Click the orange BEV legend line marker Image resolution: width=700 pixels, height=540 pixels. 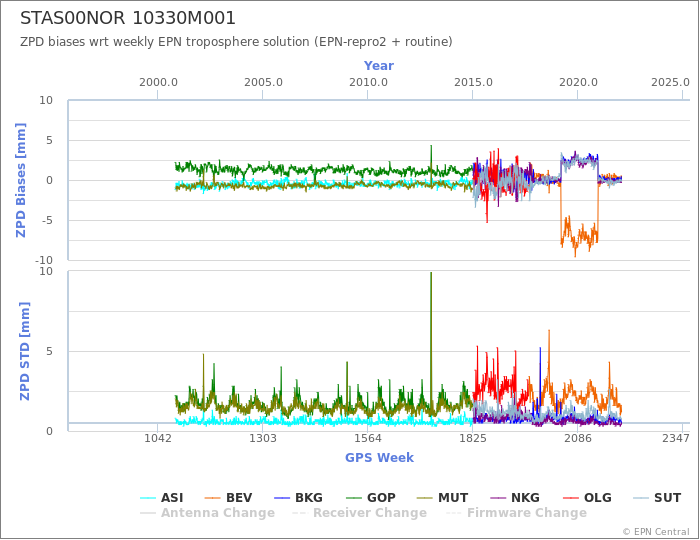pyautogui.click(x=212, y=498)
